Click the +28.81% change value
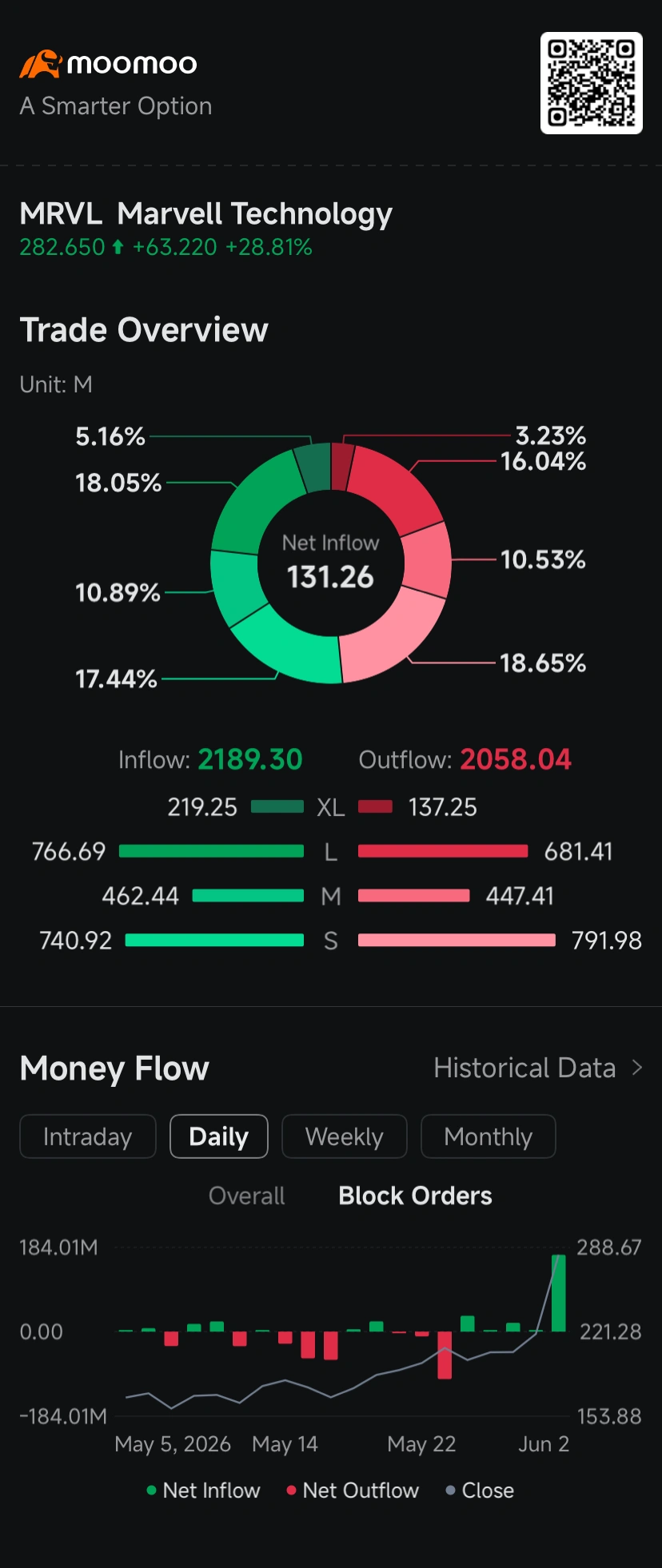 coord(269,248)
